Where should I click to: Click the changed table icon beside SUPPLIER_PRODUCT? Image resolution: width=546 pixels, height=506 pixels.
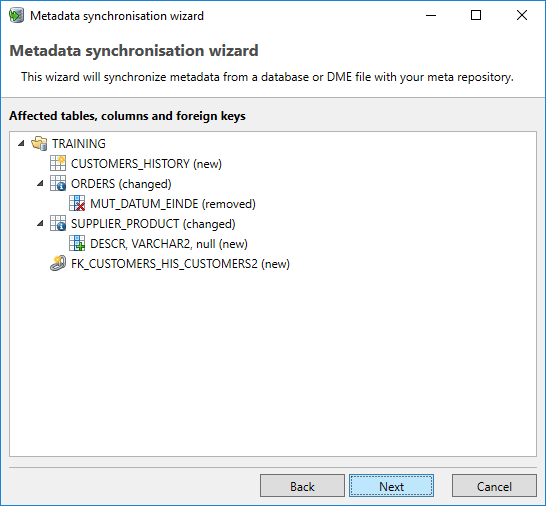58,224
